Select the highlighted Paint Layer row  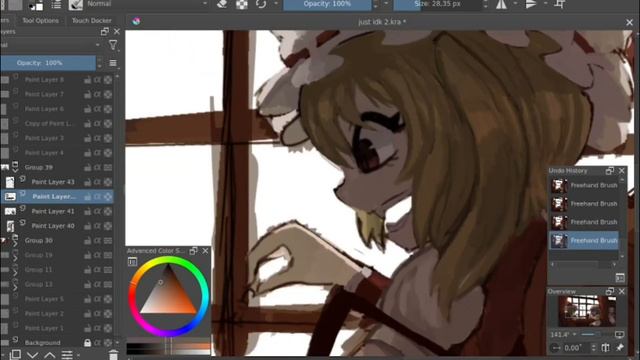coord(57,197)
